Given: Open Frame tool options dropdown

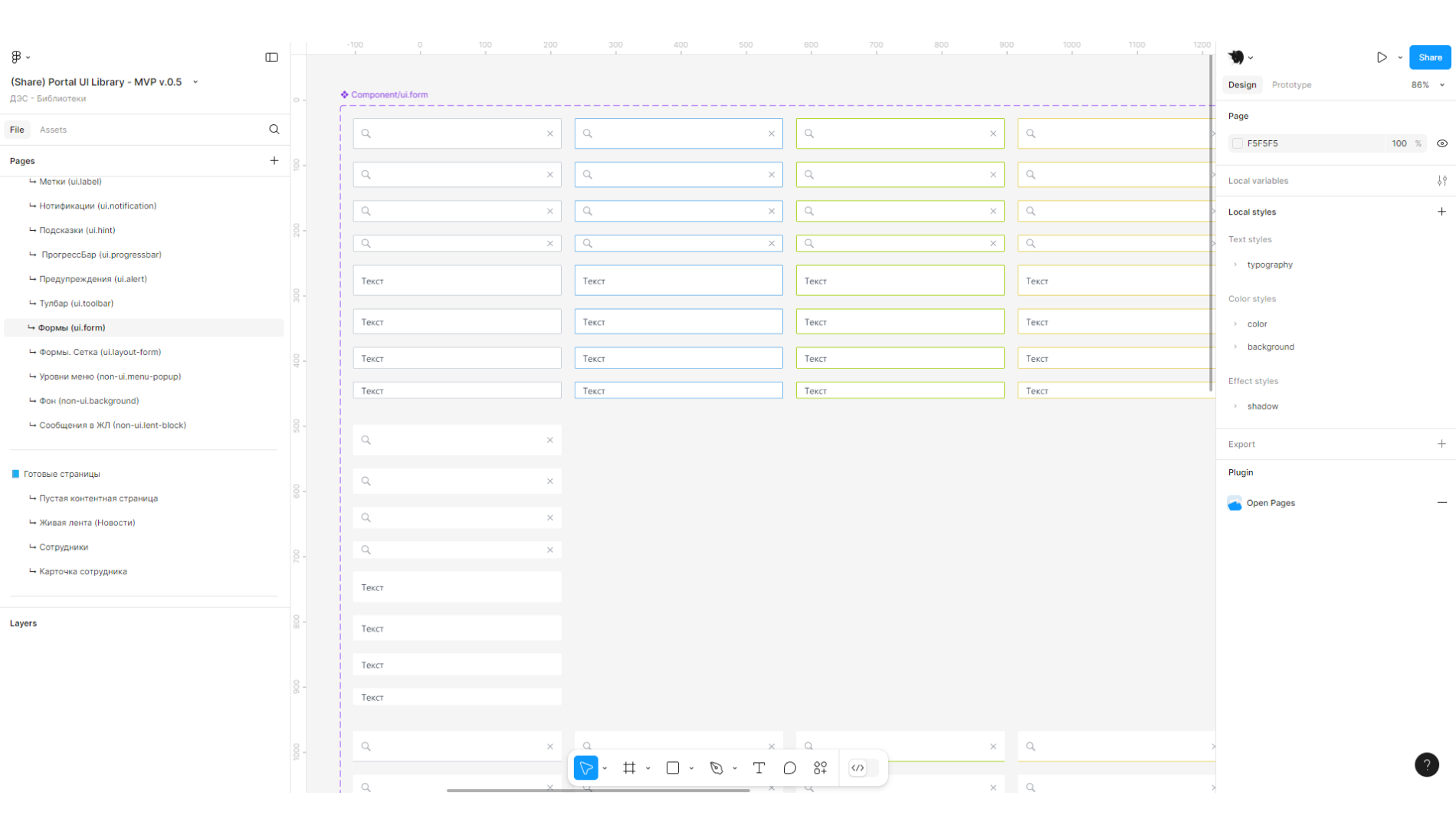Looking at the screenshot, I should pyautogui.click(x=648, y=768).
